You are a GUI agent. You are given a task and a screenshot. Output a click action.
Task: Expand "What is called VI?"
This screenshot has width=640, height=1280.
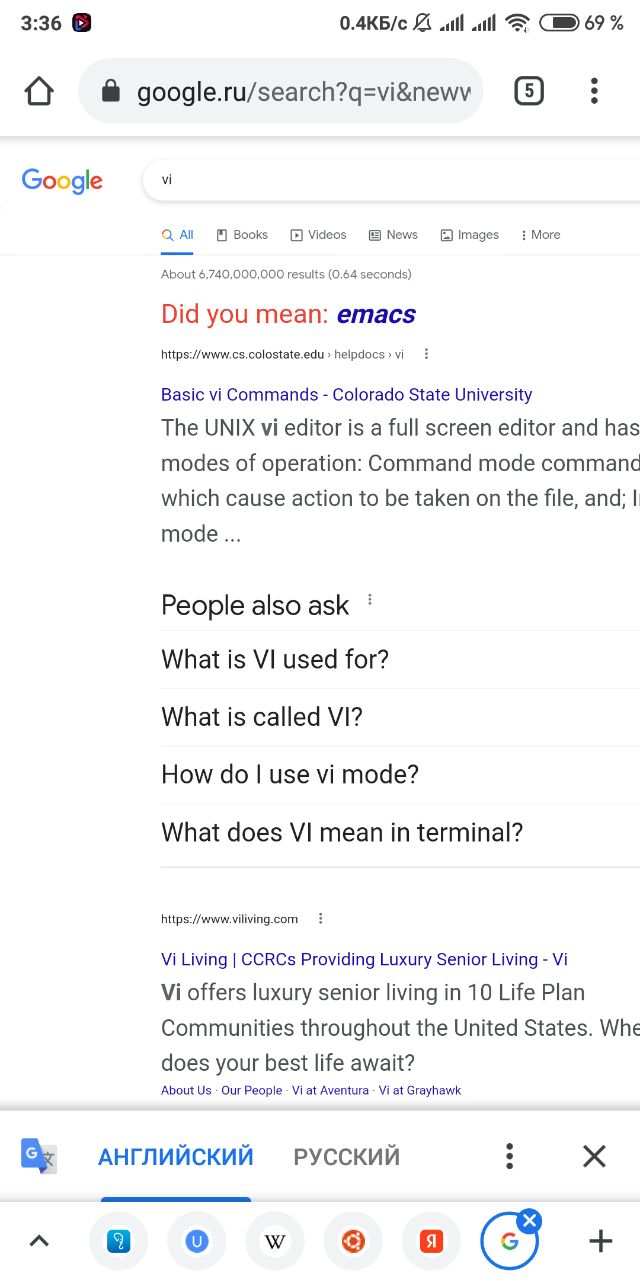(400, 717)
